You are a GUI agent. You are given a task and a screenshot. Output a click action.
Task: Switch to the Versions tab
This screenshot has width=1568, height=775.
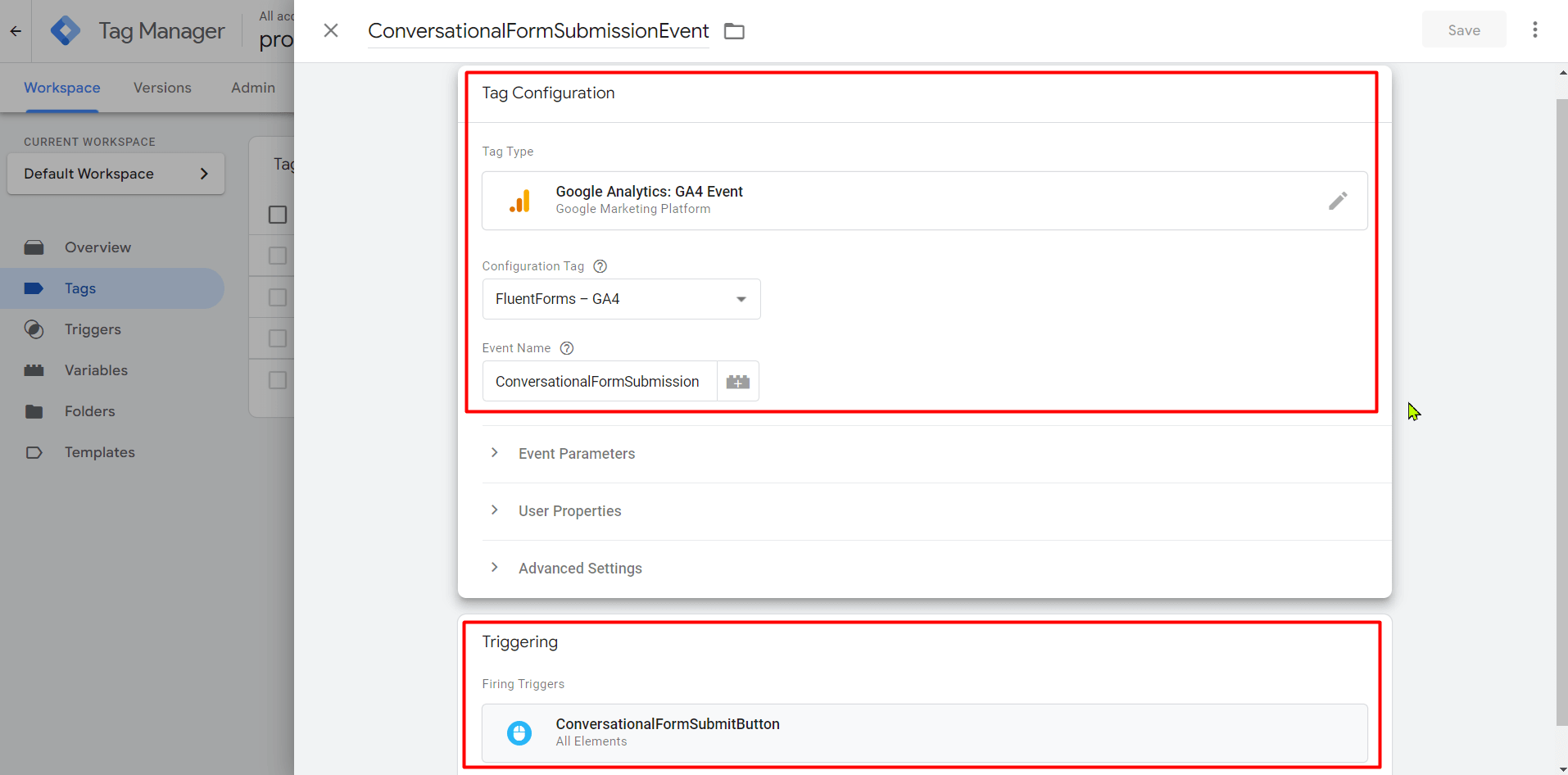(162, 88)
